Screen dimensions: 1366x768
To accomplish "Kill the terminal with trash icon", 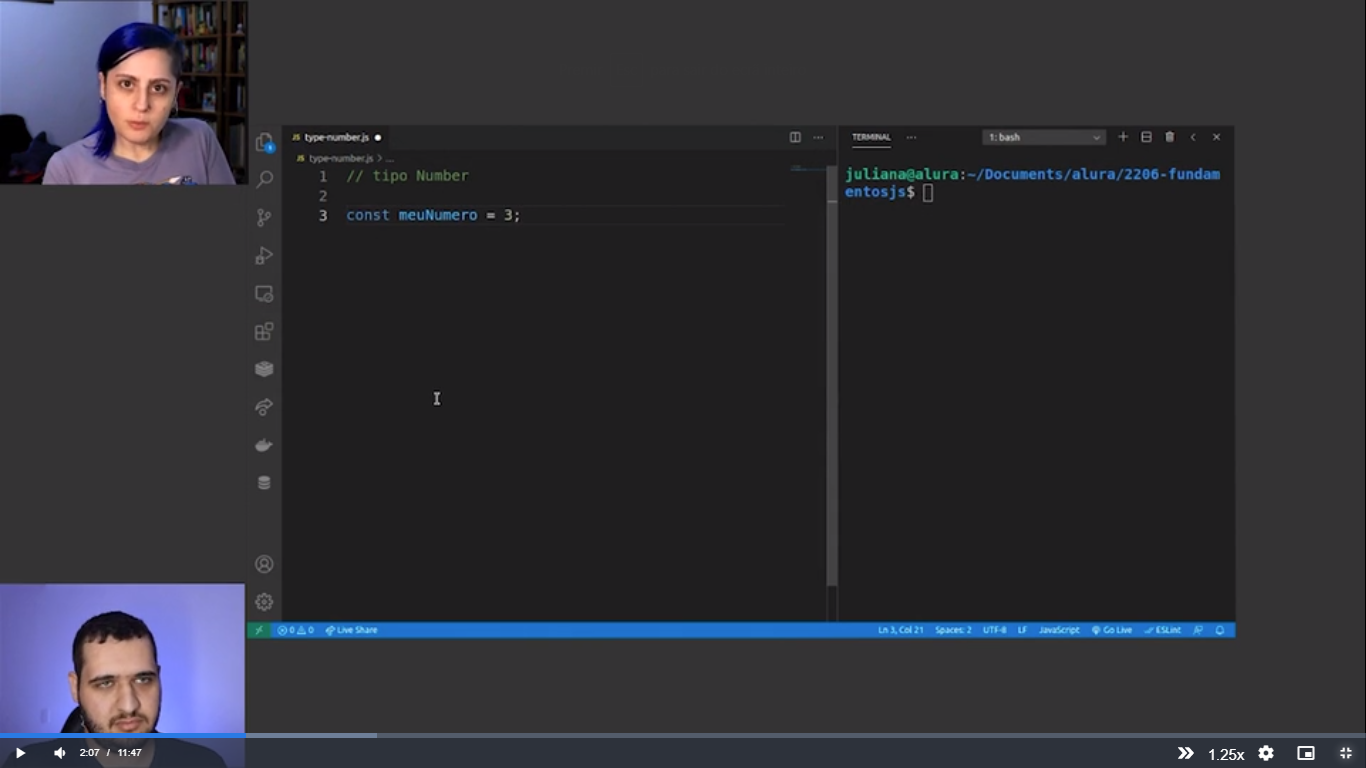I will (1169, 137).
